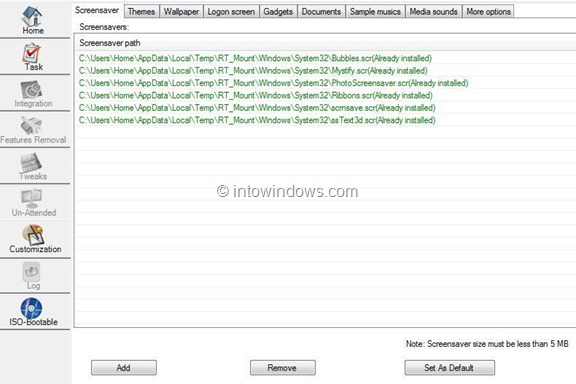Click the Screensaver path column header
Viewport: 576px width, 384px height.
coord(325,43)
